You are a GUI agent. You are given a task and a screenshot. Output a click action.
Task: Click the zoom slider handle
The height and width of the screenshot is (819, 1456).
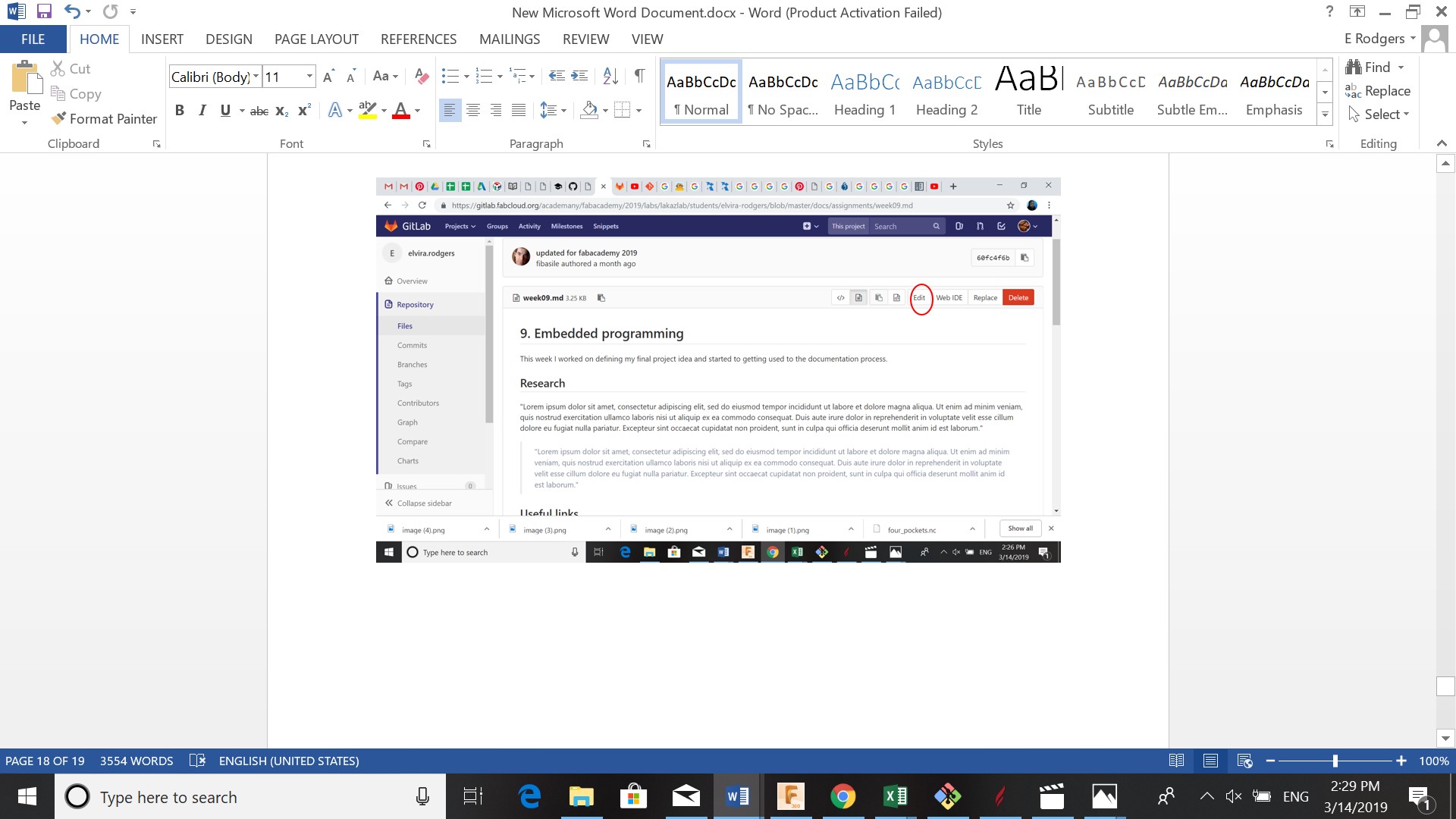tap(1335, 761)
